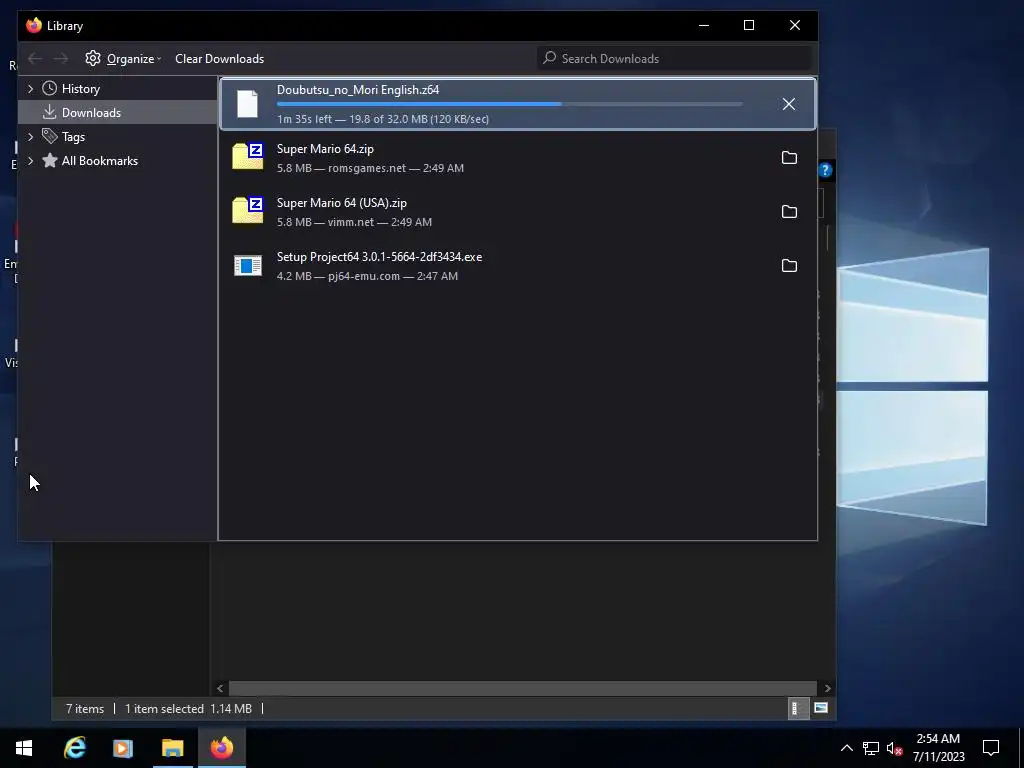Switch File Explorer to details view
This screenshot has height=768, width=1024.
click(x=797, y=708)
